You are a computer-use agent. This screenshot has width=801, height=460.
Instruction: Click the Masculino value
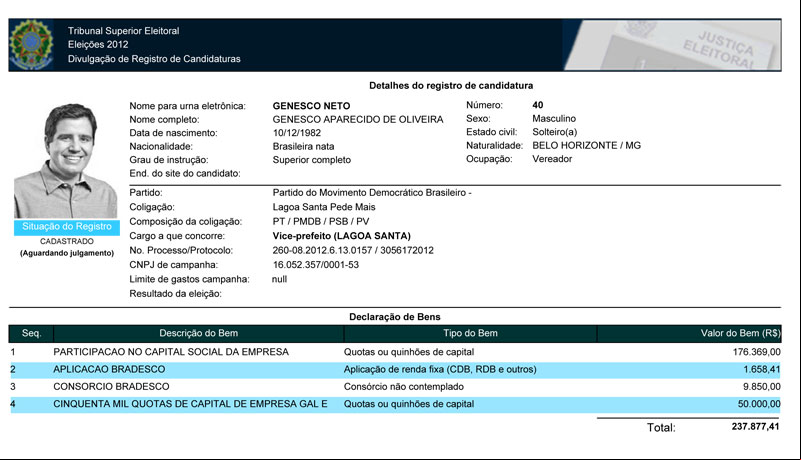tap(554, 119)
